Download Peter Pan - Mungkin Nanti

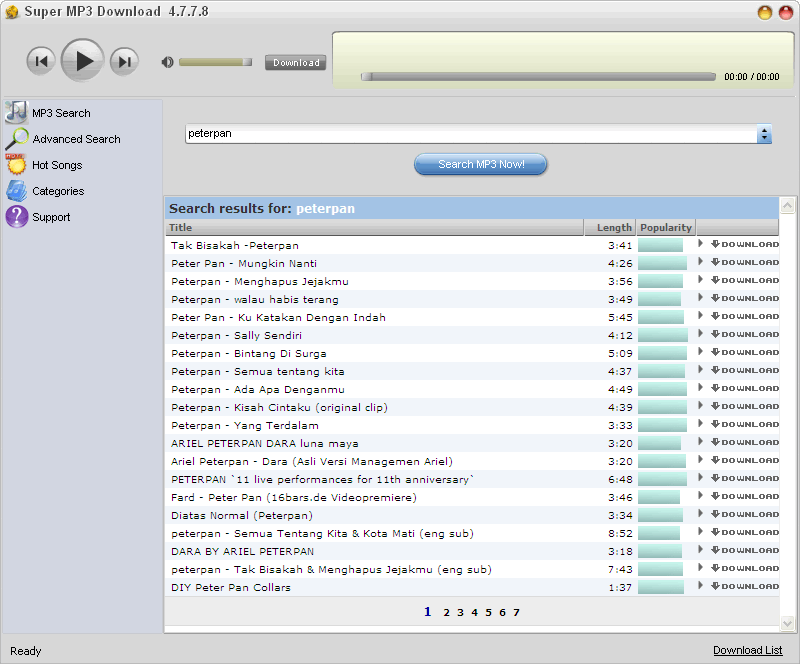pos(745,262)
